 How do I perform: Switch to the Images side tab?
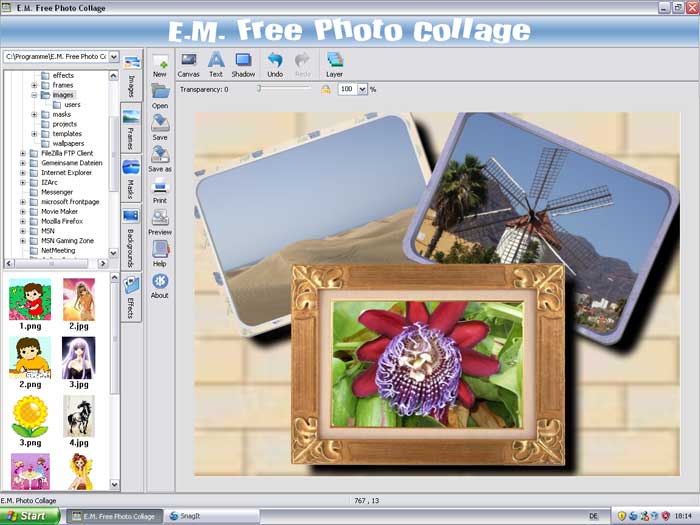click(x=131, y=75)
